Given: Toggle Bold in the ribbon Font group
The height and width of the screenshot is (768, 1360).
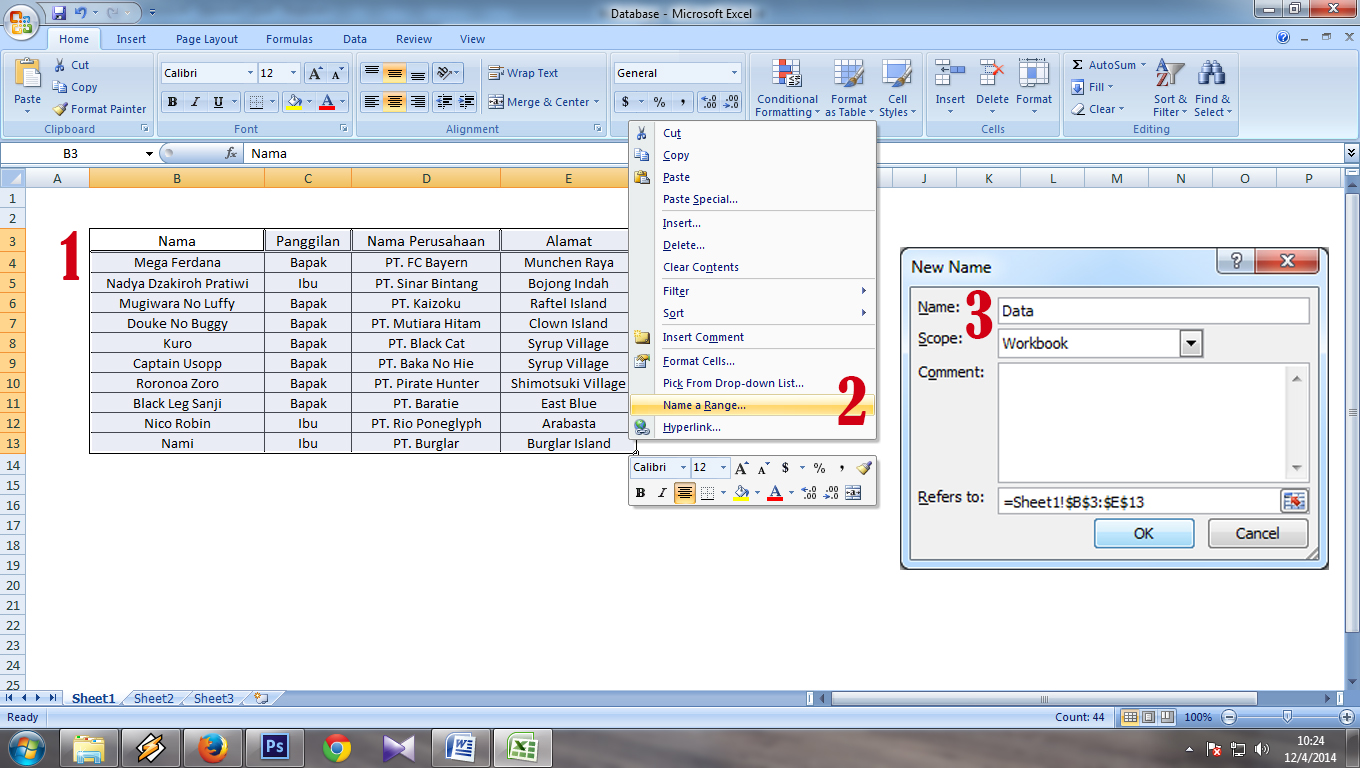Looking at the screenshot, I should tap(172, 102).
